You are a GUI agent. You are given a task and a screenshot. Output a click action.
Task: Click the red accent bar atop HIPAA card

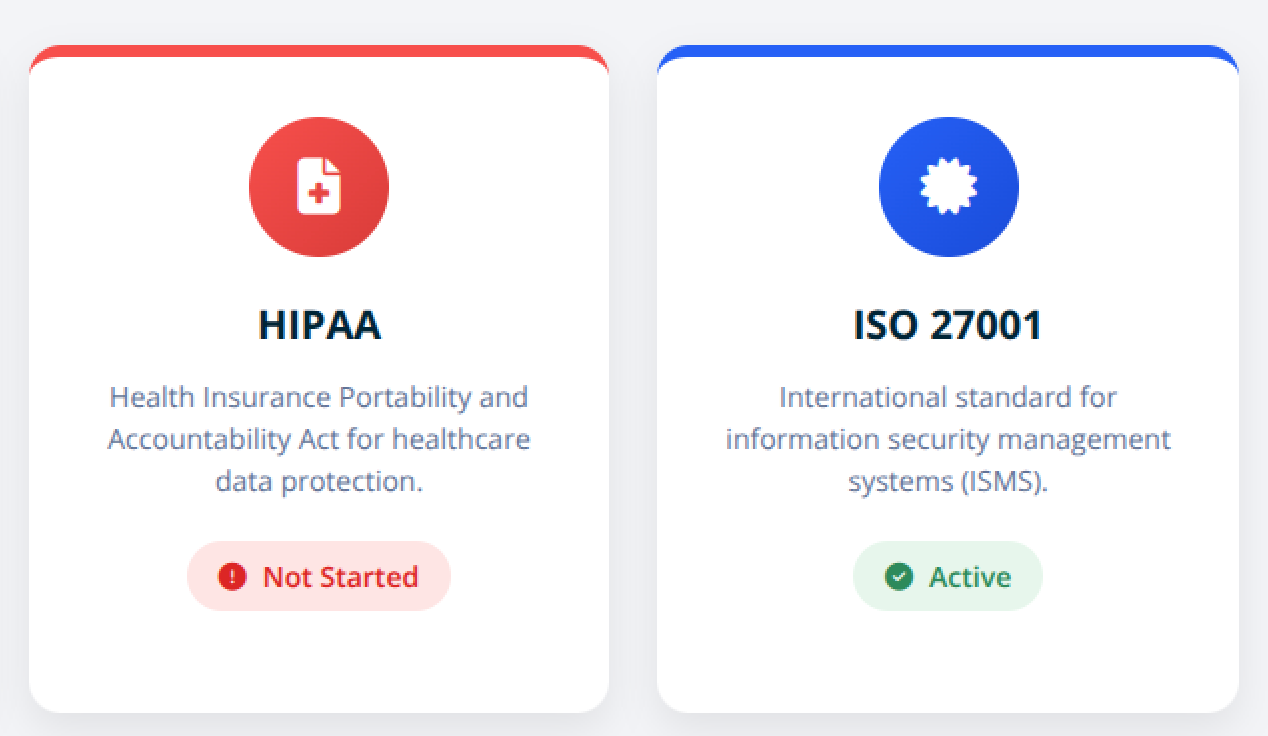(x=319, y=51)
